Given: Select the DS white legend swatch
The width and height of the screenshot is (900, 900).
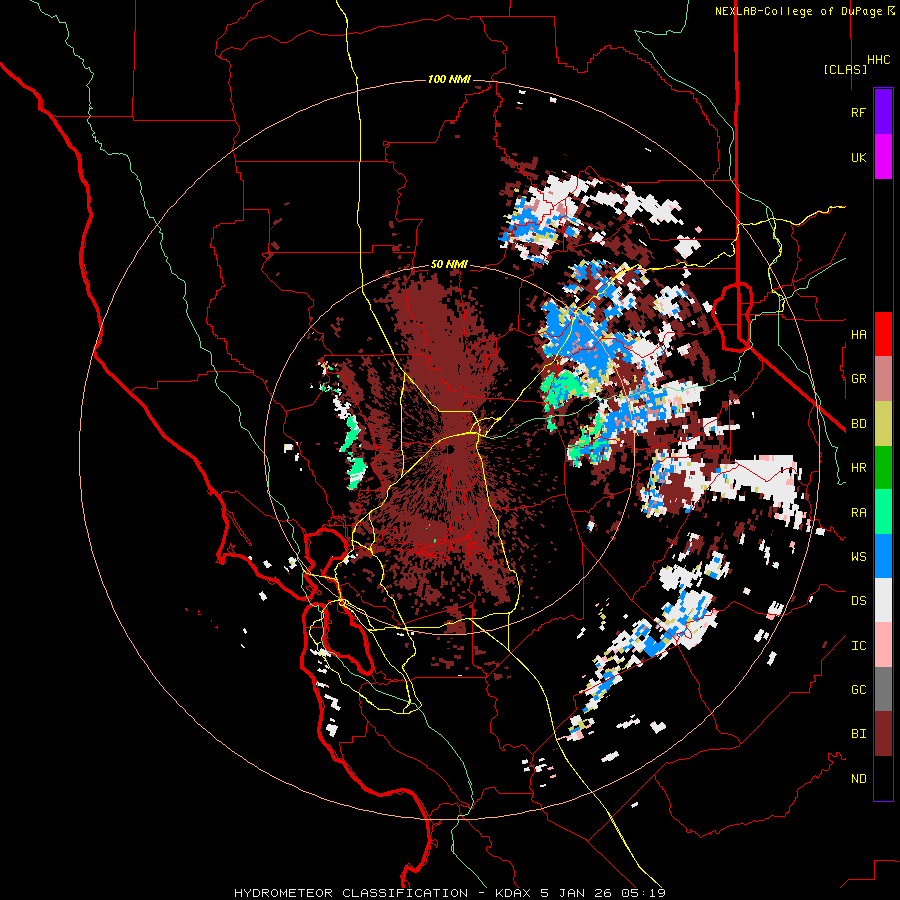Looking at the screenshot, I should [883, 600].
